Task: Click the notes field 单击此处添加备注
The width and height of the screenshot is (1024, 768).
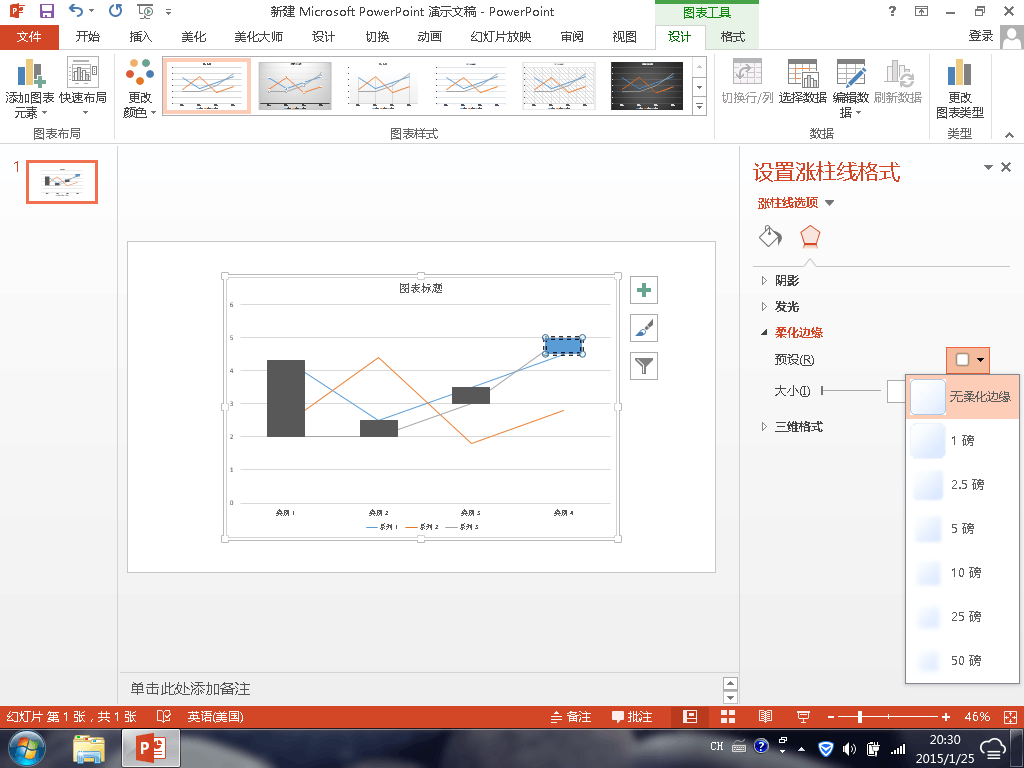Action: (x=190, y=688)
